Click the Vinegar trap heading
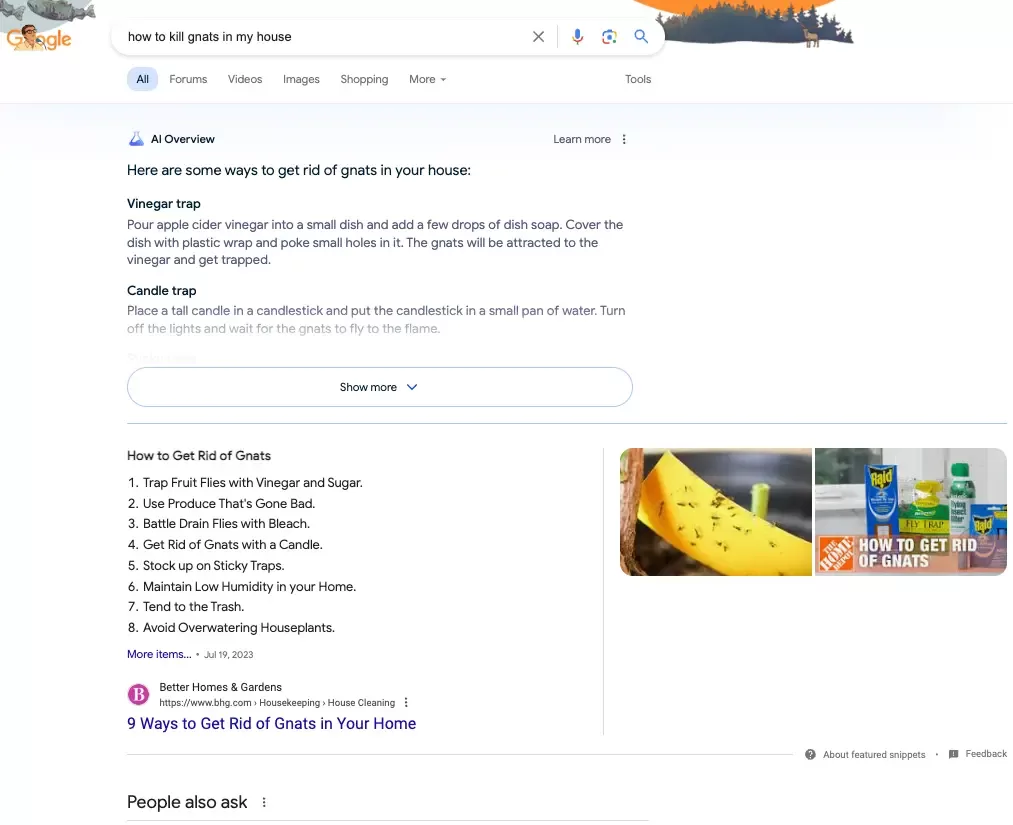1013x825 pixels. [163, 204]
